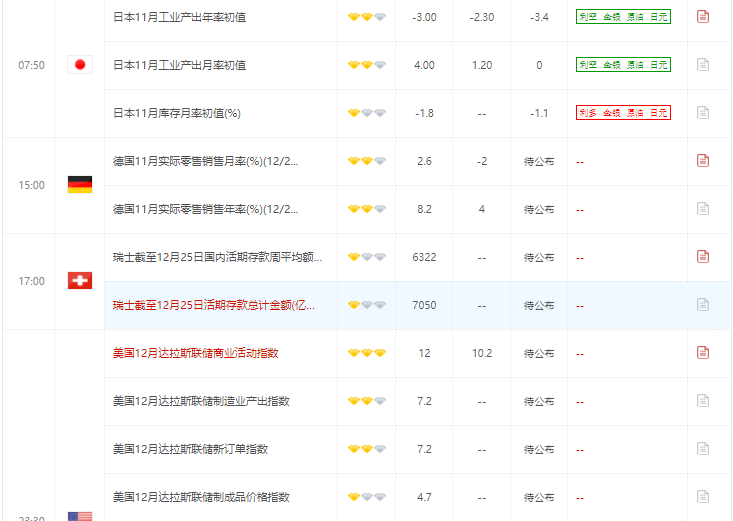The width and height of the screenshot is (733, 521).
Task: Click the Germany flag icon
Action: pos(80,185)
